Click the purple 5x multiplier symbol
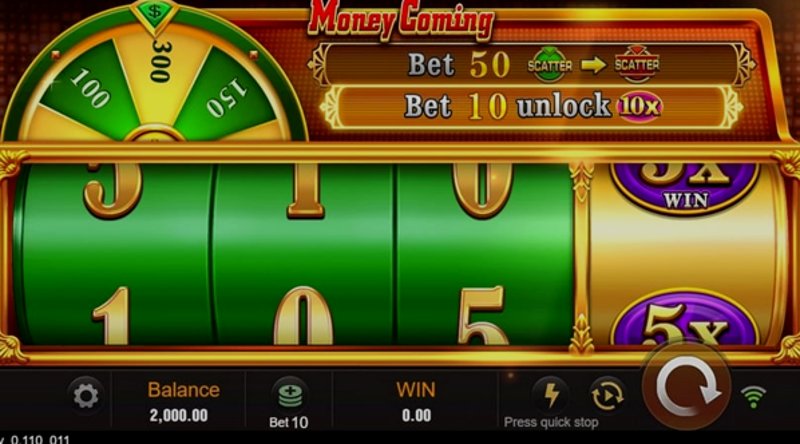This screenshot has width=800, height=444. coord(685,320)
